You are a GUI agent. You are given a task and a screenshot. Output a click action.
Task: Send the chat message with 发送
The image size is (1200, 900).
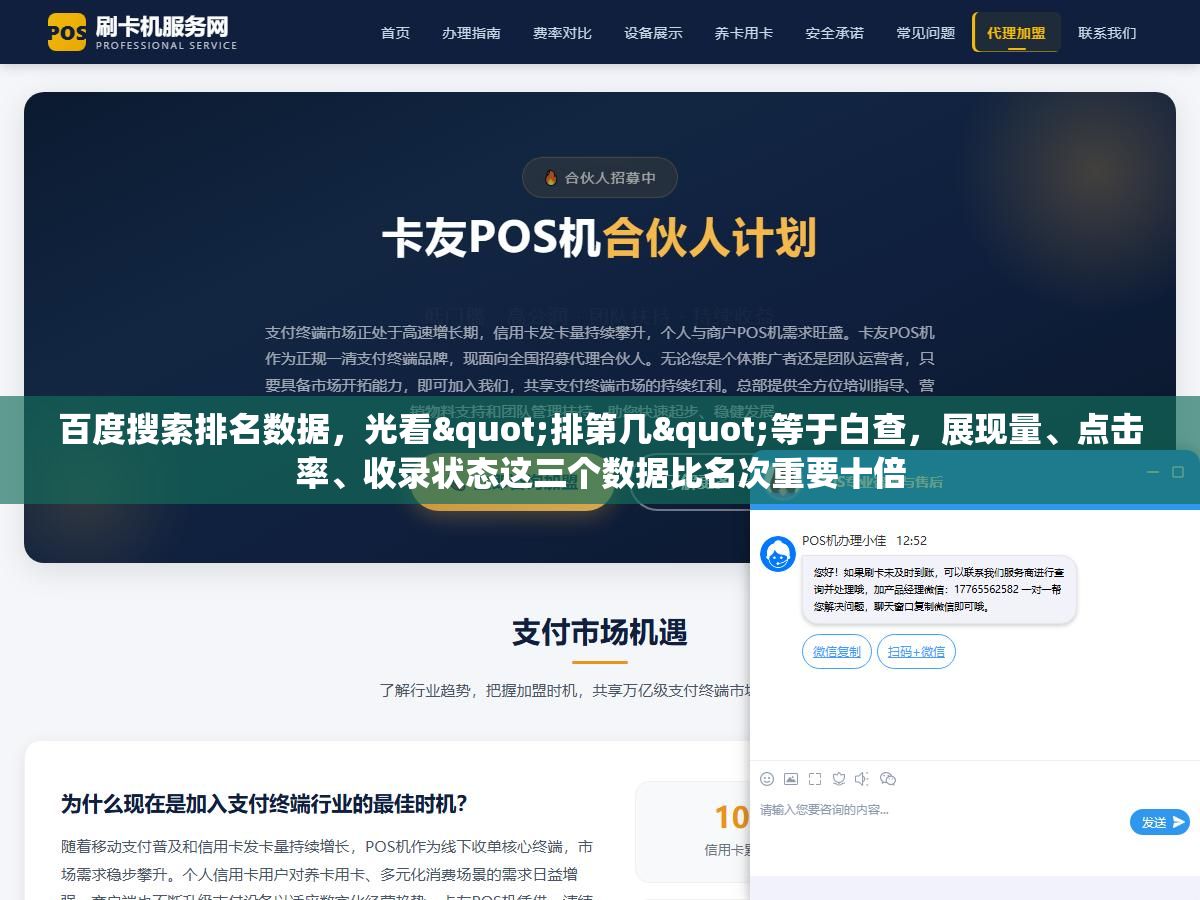coord(1160,822)
